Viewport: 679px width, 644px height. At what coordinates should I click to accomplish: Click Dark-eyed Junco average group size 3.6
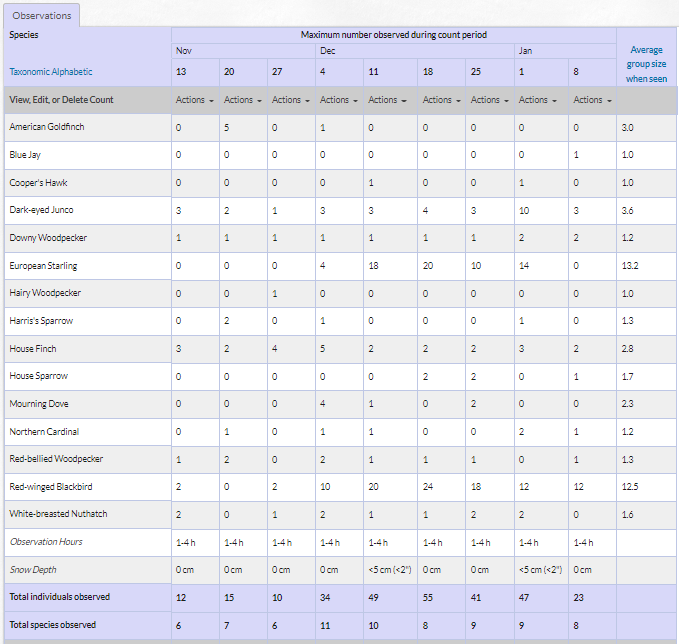click(627, 211)
